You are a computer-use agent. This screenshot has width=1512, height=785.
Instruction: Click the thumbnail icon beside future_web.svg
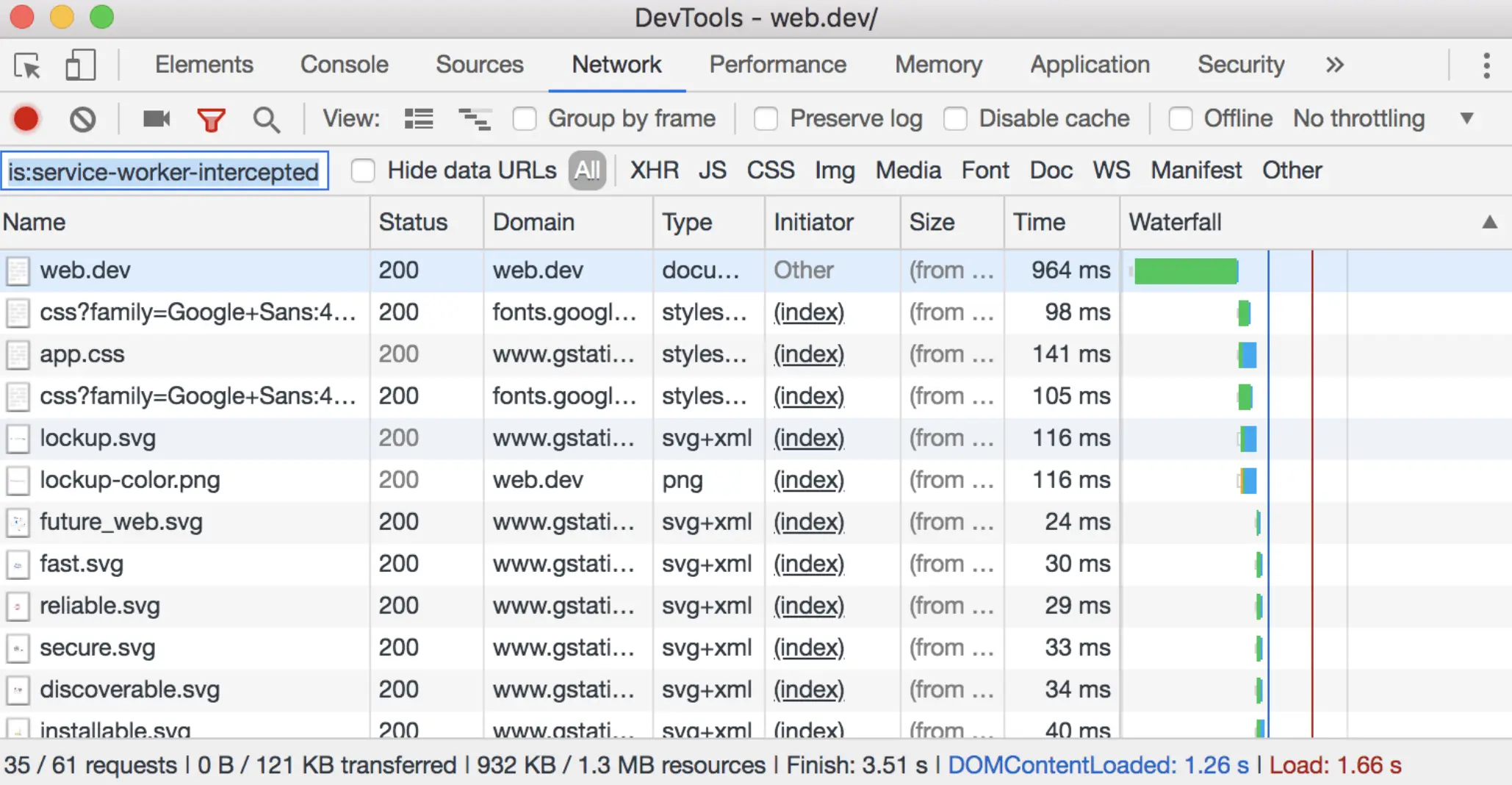pos(18,522)
